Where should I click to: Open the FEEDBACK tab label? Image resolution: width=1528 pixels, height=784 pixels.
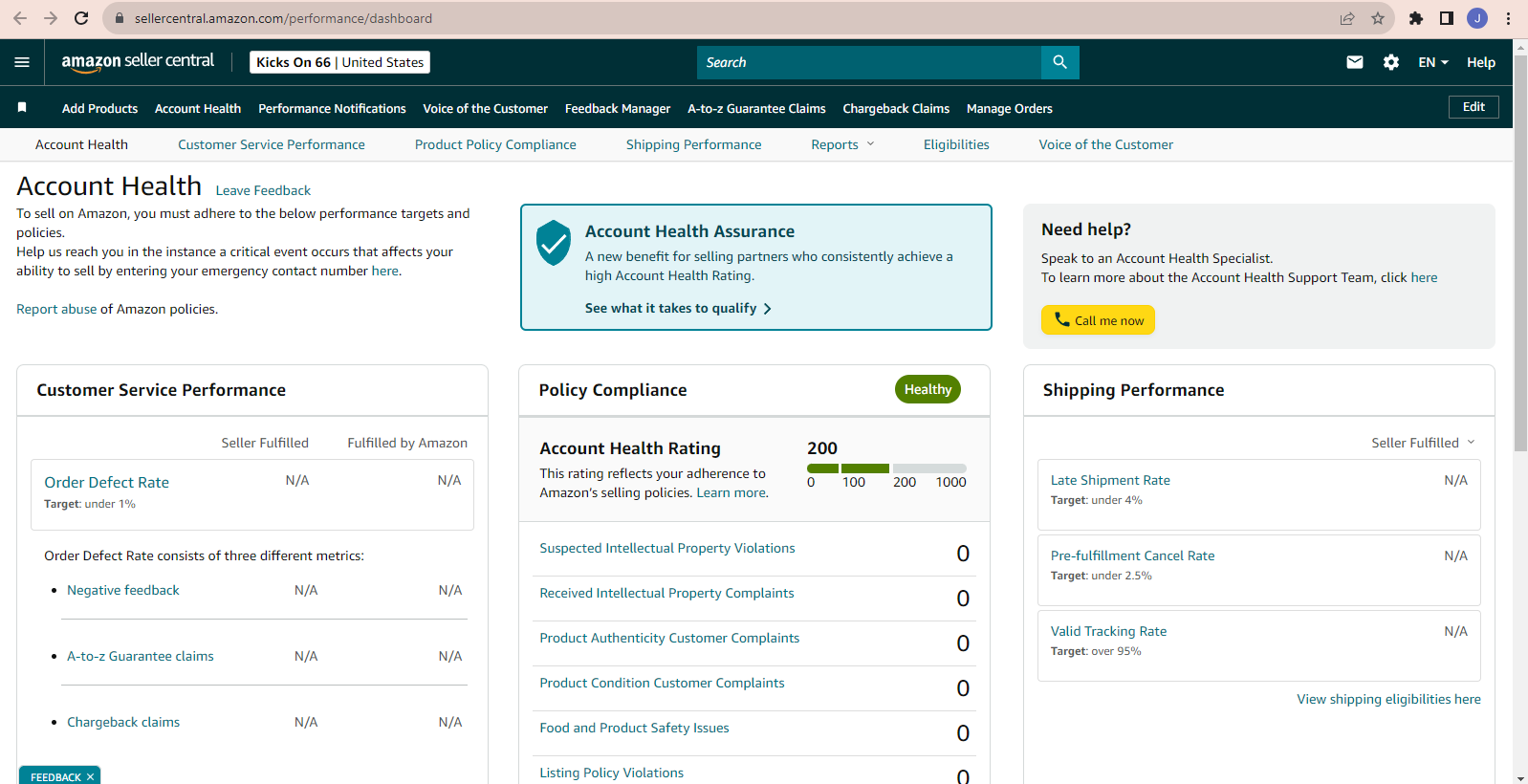point(55,777)
